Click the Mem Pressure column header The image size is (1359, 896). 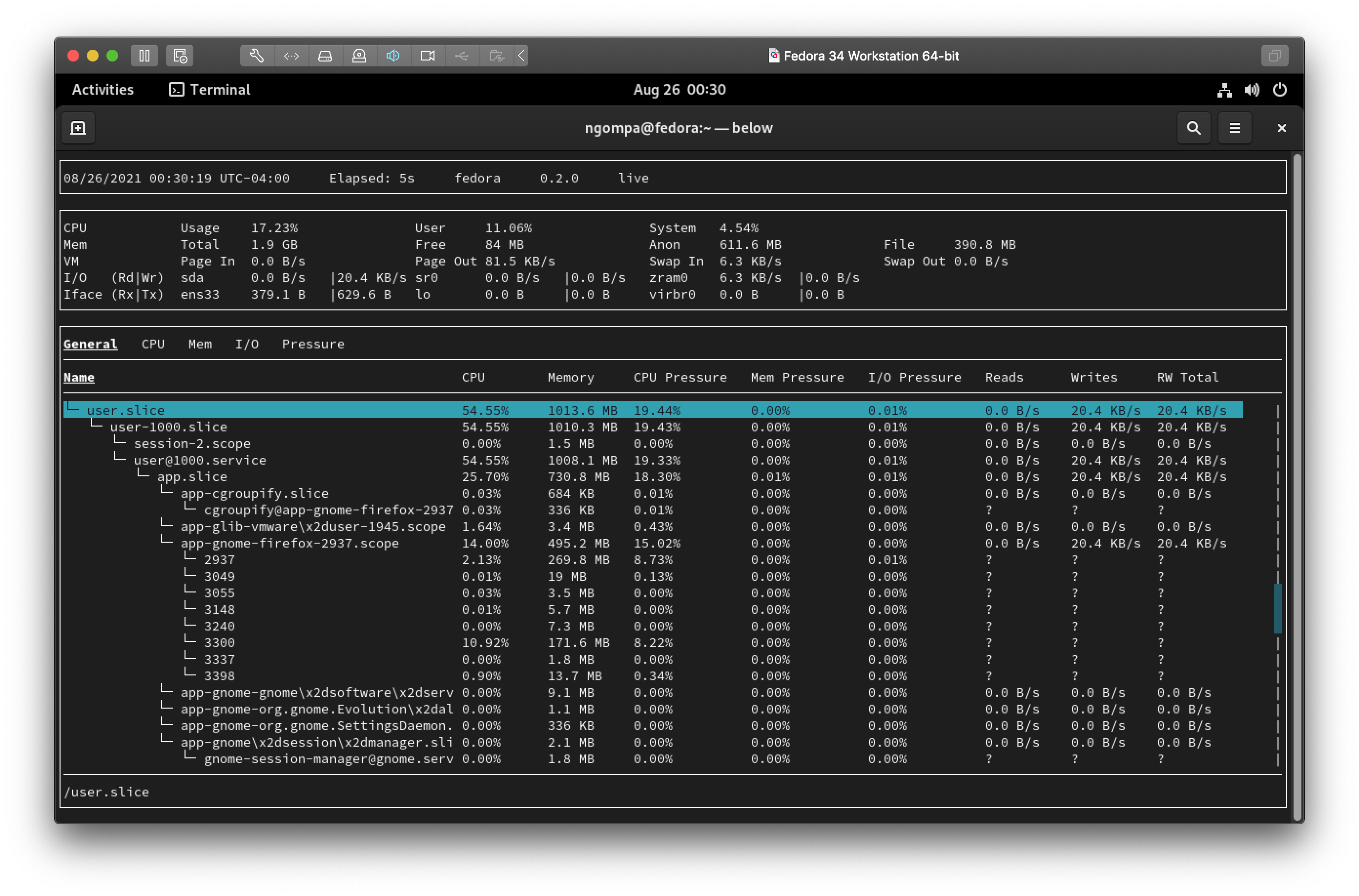(797, 377)
